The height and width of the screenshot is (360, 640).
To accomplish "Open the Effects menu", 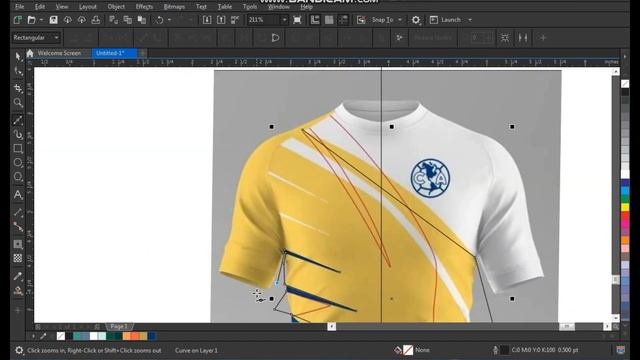I will tap(144, 7).
